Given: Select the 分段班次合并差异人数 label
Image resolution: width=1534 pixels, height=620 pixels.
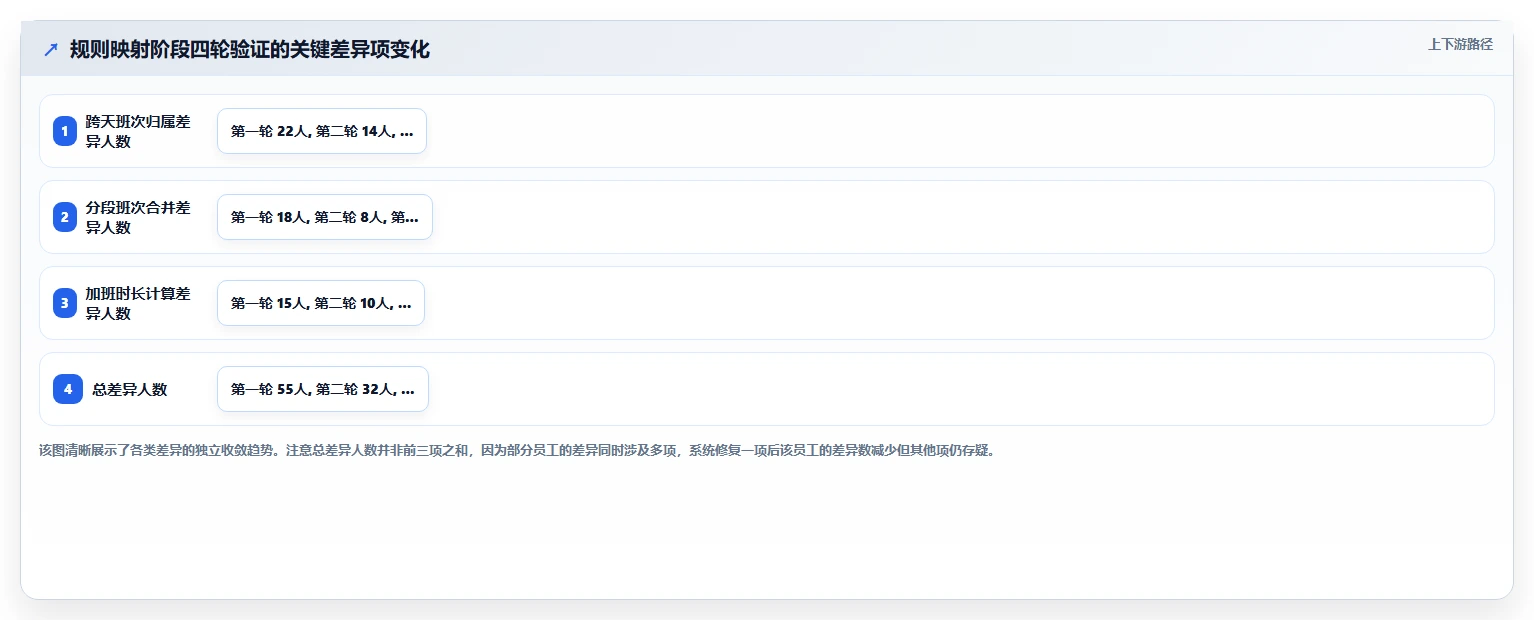Looking at the screenshot, I should [138, 217].
